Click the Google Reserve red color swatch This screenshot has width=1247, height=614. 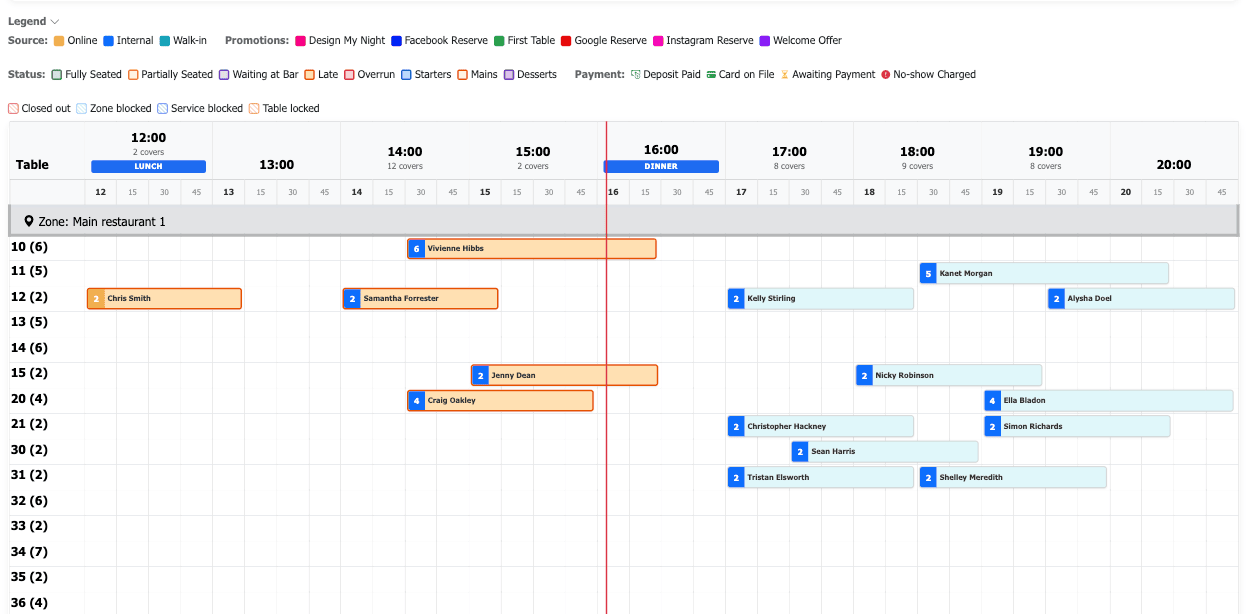566,41
